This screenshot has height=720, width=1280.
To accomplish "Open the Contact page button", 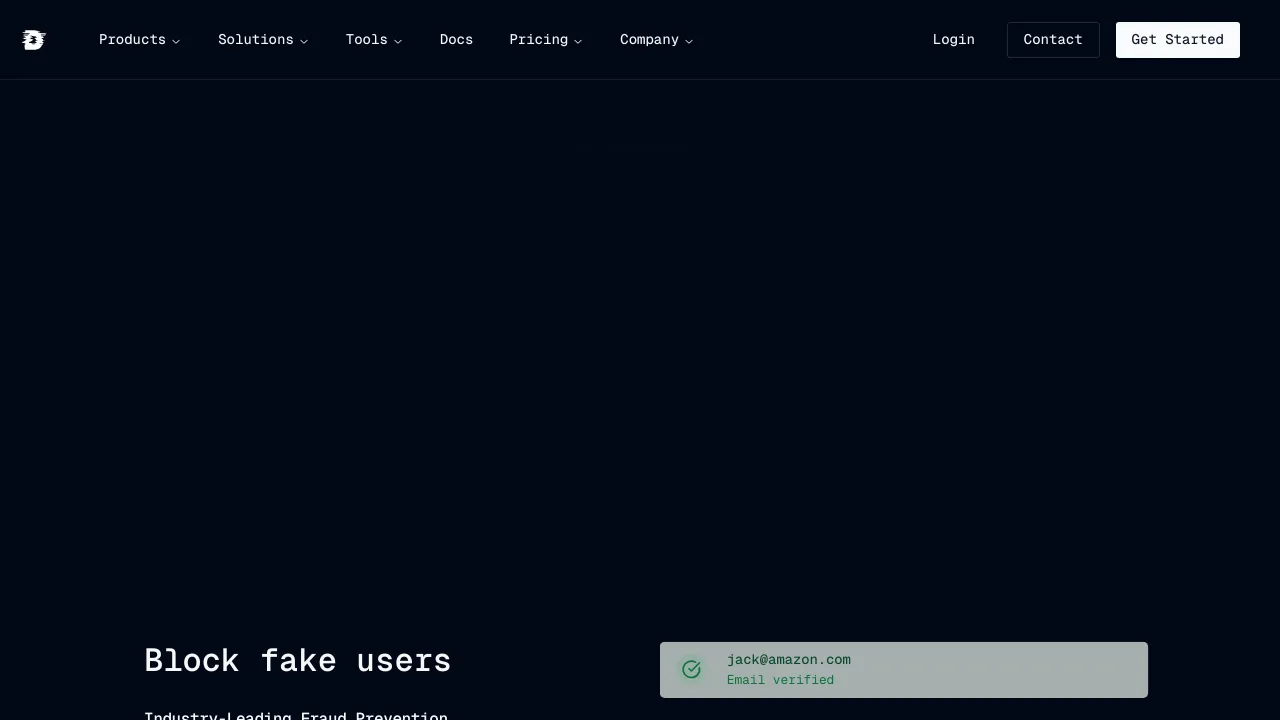I will tap(1053, 40).
